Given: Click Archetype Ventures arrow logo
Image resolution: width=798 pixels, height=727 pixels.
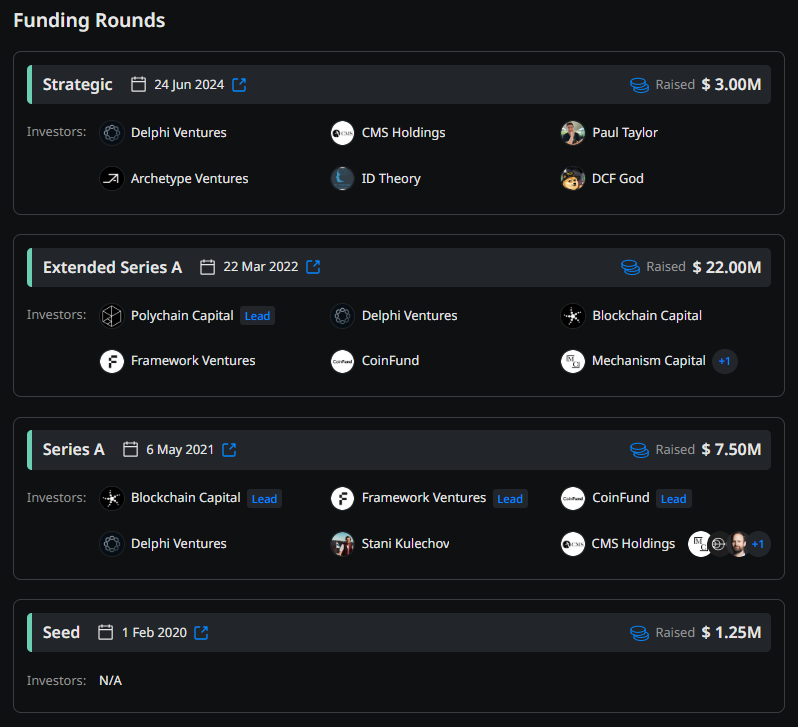Looking at the screenshot, I should 112,179.
